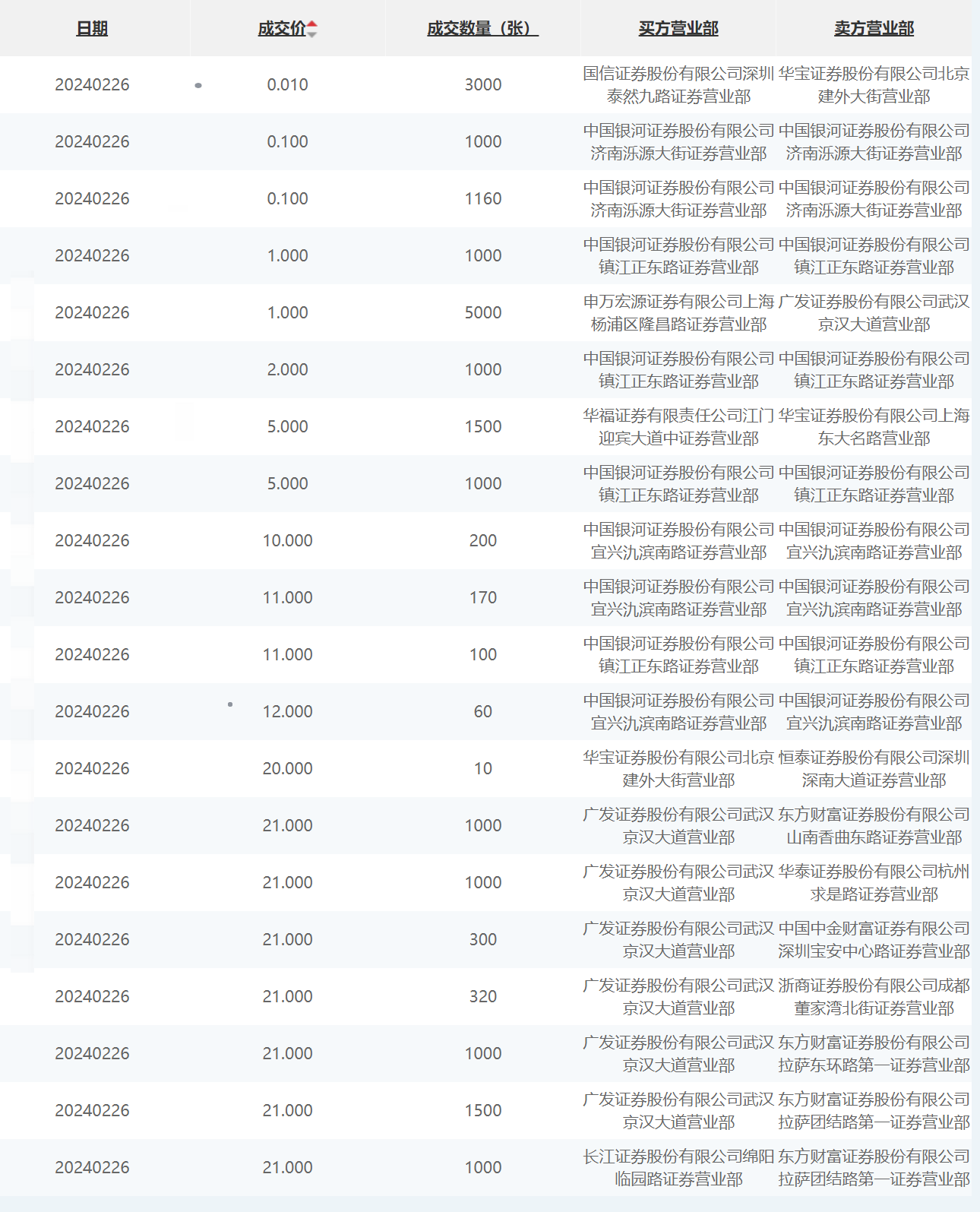Click buyer 中国银河证券宜兴氿滨南路 in the 10.000 row
Viewport: 980px width, 1212px height.
point(678,541)
